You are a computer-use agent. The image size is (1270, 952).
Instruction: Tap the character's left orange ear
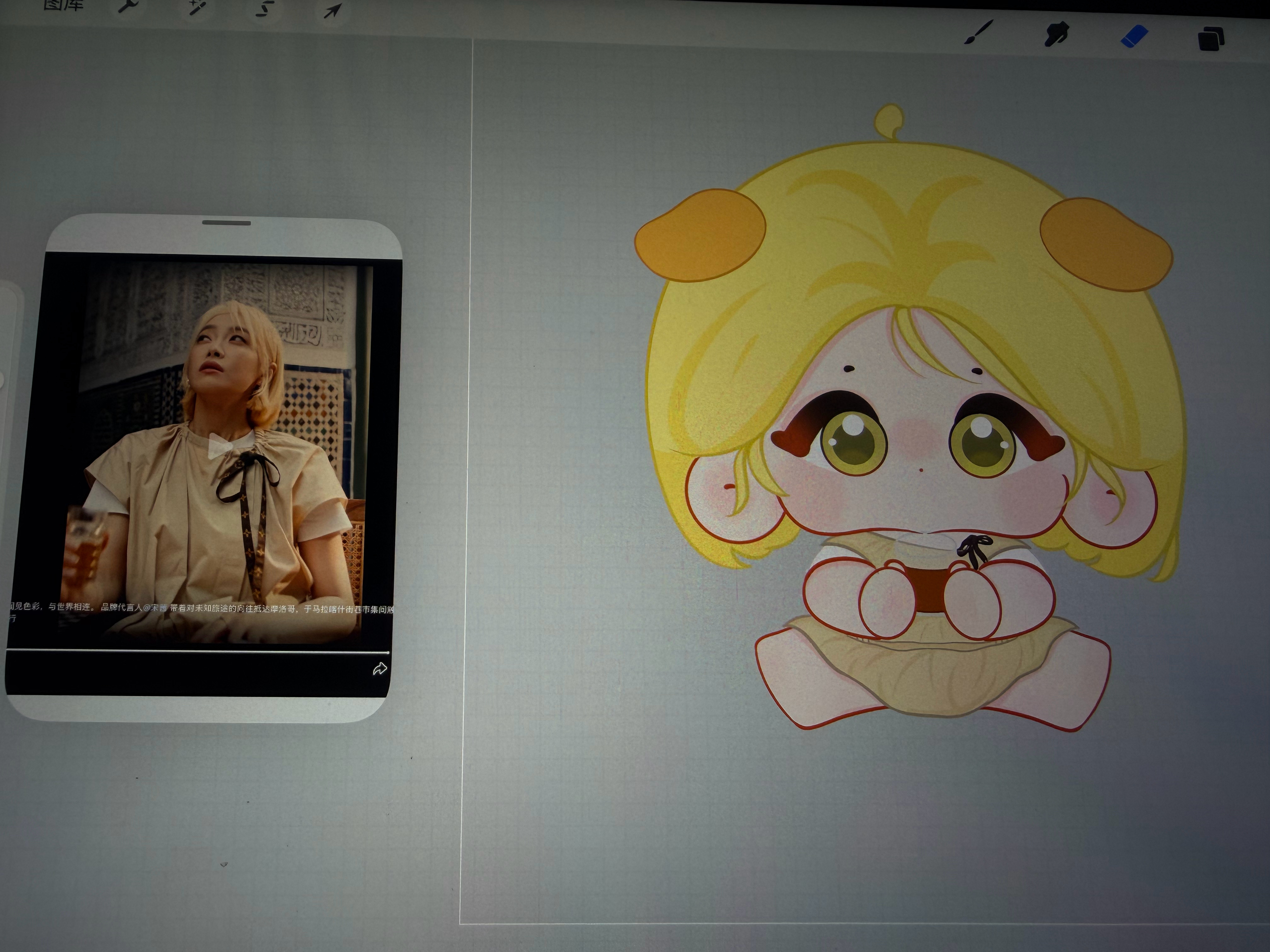pyautogui.click(x=701, y=235)
